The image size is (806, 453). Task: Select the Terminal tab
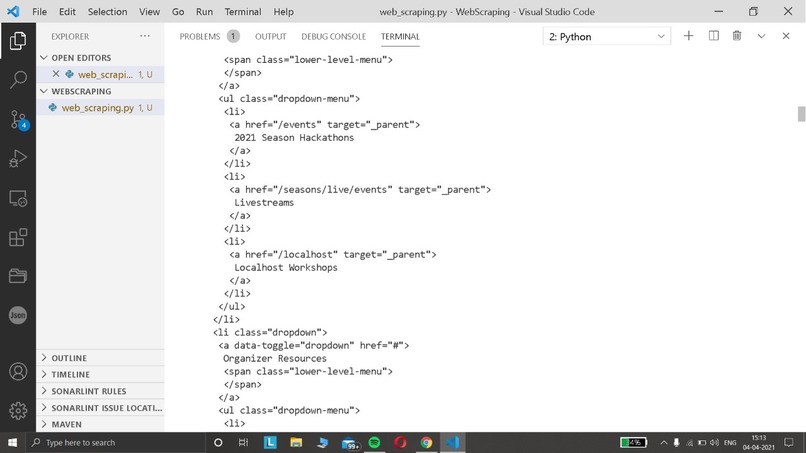pos(400,37)
